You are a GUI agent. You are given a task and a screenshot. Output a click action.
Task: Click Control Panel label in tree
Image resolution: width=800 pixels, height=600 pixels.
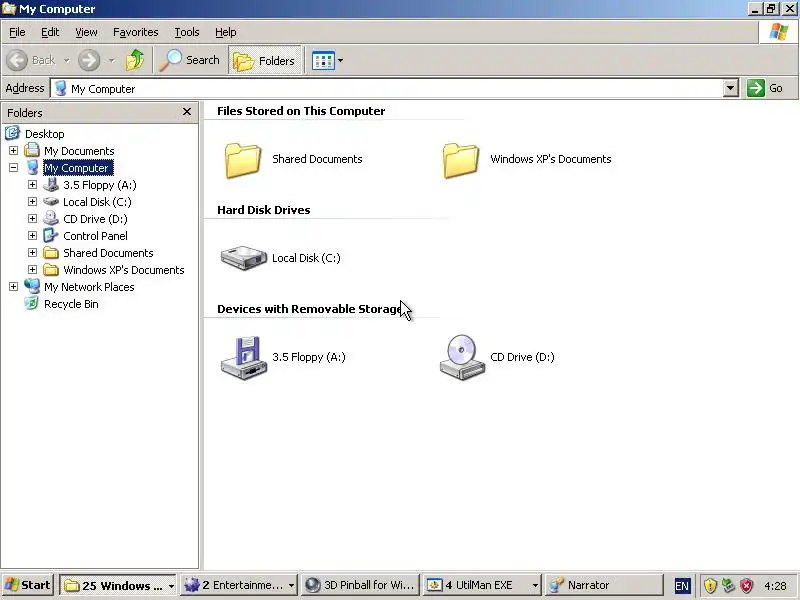(x=95, y=236)
